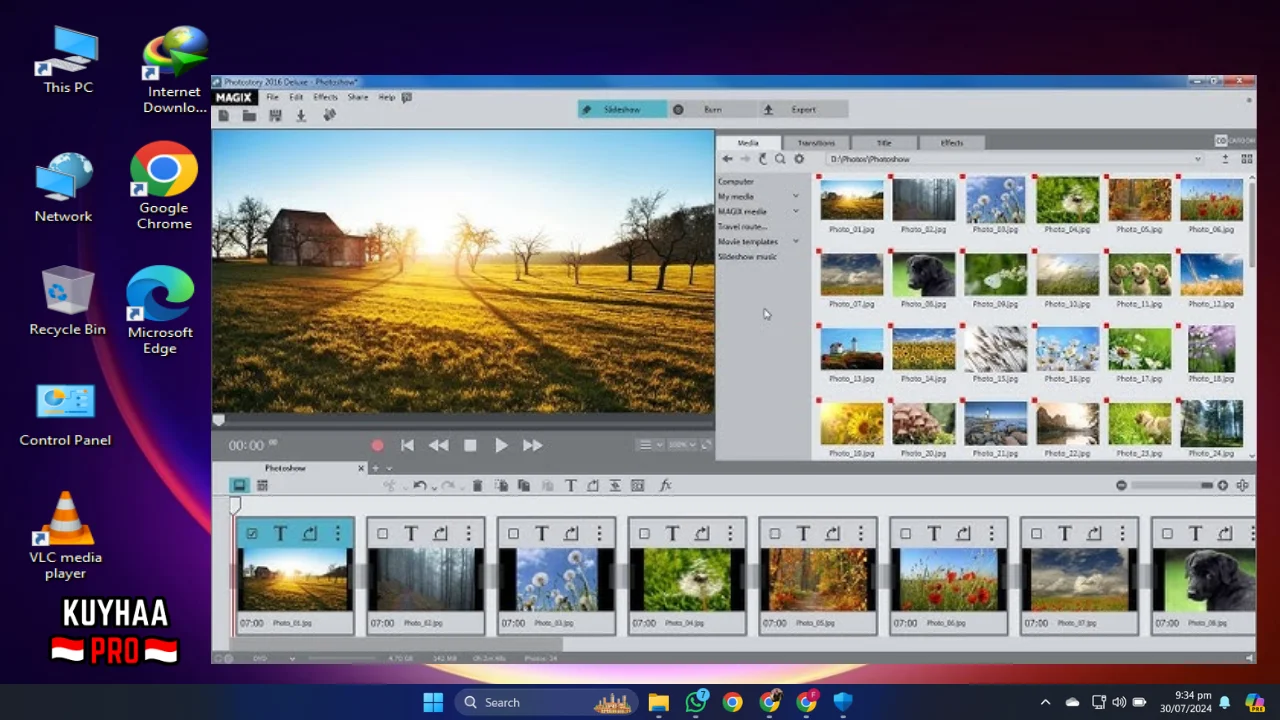Open the Edit menu

pos(296,97)
